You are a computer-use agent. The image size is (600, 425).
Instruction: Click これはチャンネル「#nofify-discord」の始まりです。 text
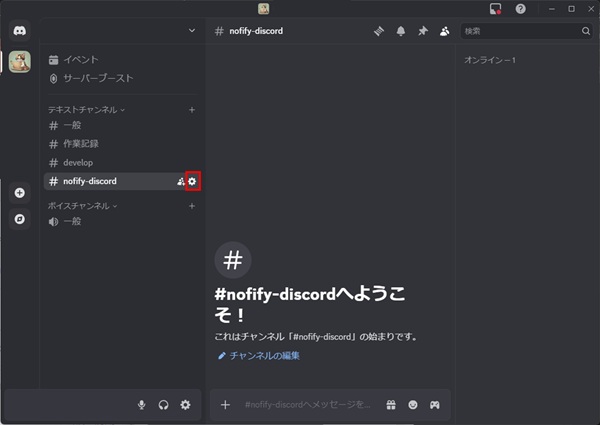pyautogui.click(x=316, y=337)
